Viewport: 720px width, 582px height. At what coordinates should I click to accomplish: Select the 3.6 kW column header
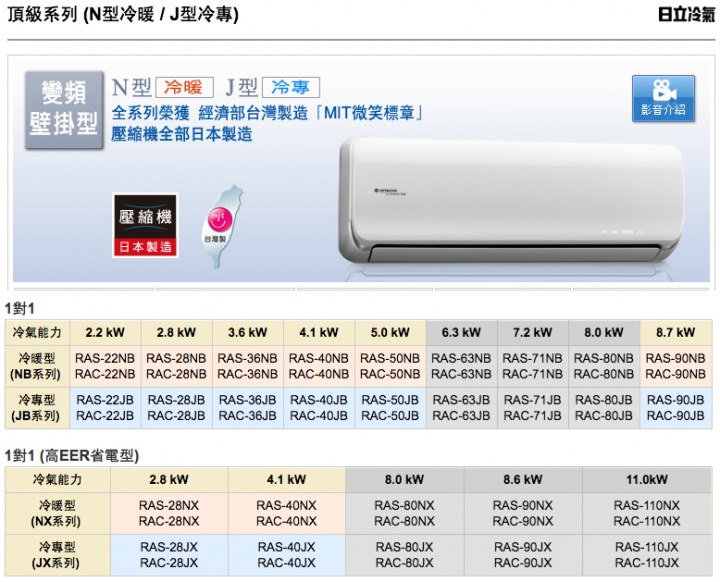coord(248,333)
